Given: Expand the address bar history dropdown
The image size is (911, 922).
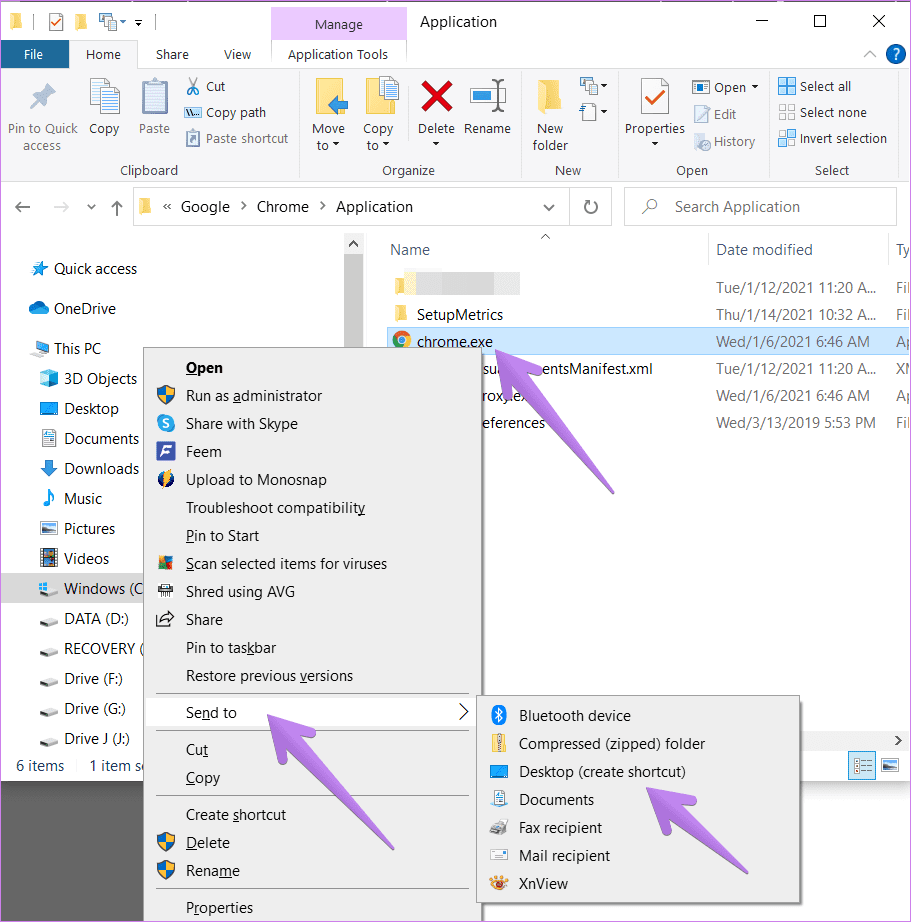Looking at the screenshot, I should [x=549, y=207].
